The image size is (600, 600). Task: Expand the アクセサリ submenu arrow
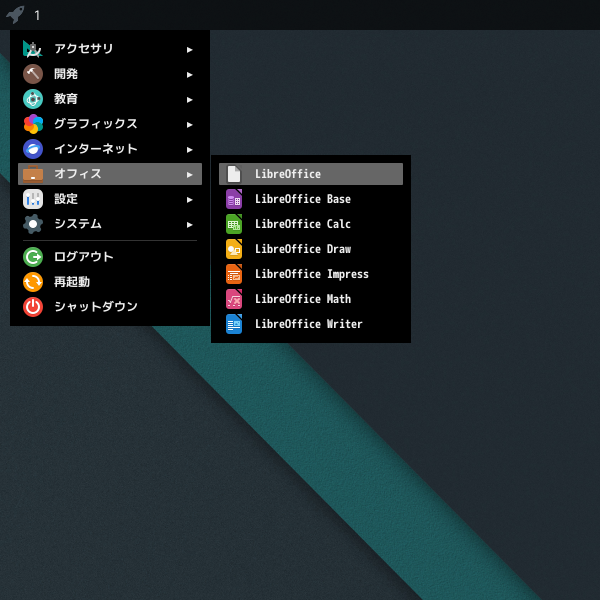pyautogui.click(x=189, y=50)
